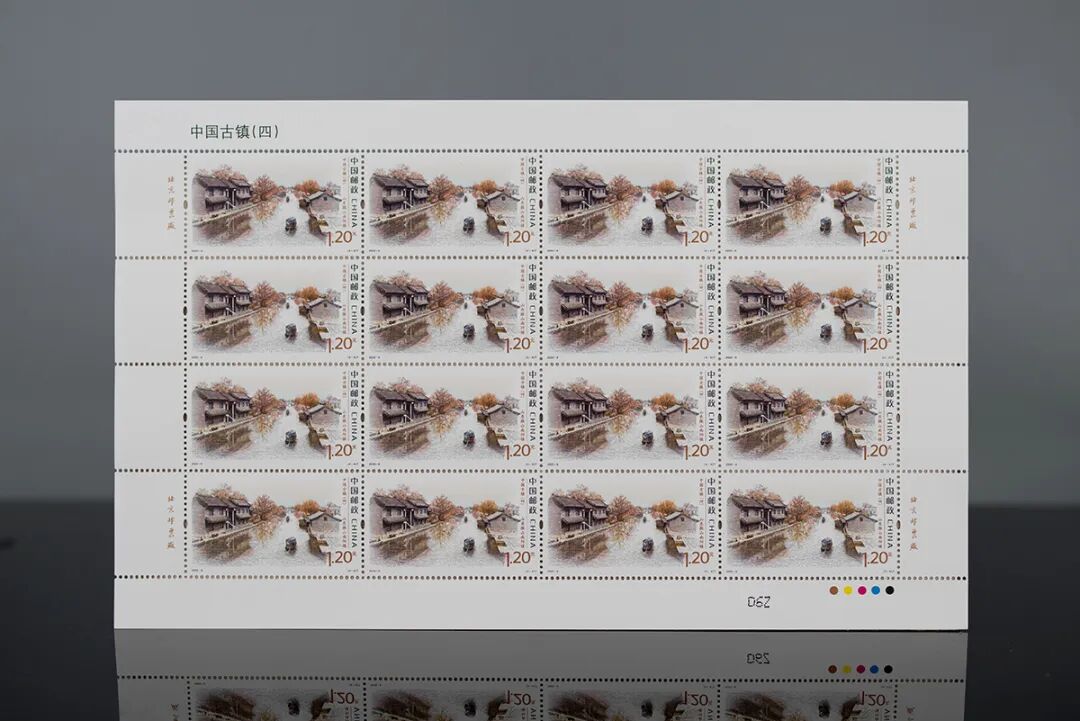Select the brown color registration dot
This screenshot has height=721, width=1080.
pyautogui.click(x=834, y=591)
